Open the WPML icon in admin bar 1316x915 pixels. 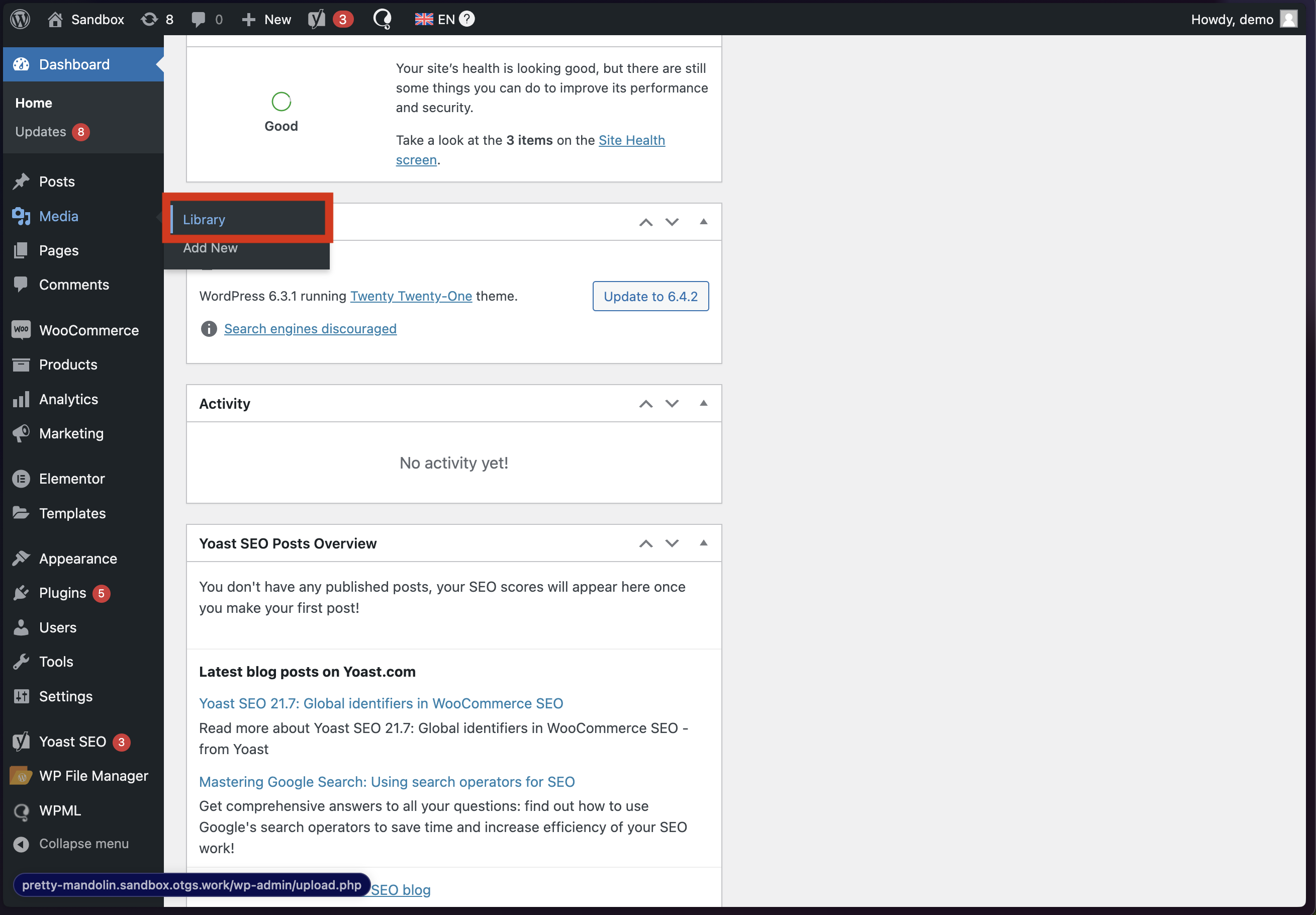pos(383,20)
